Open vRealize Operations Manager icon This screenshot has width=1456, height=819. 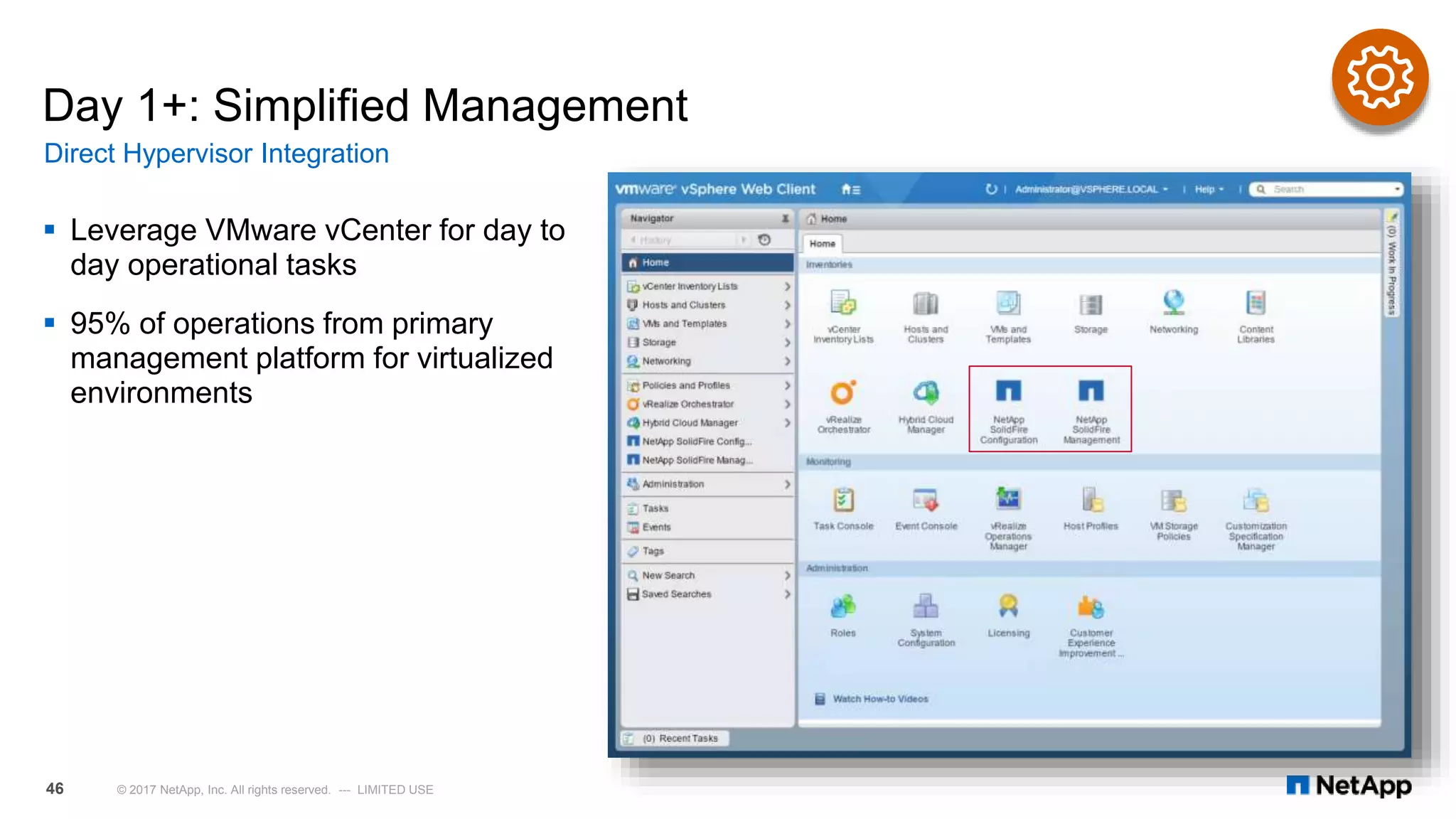tap(1008, 500)
